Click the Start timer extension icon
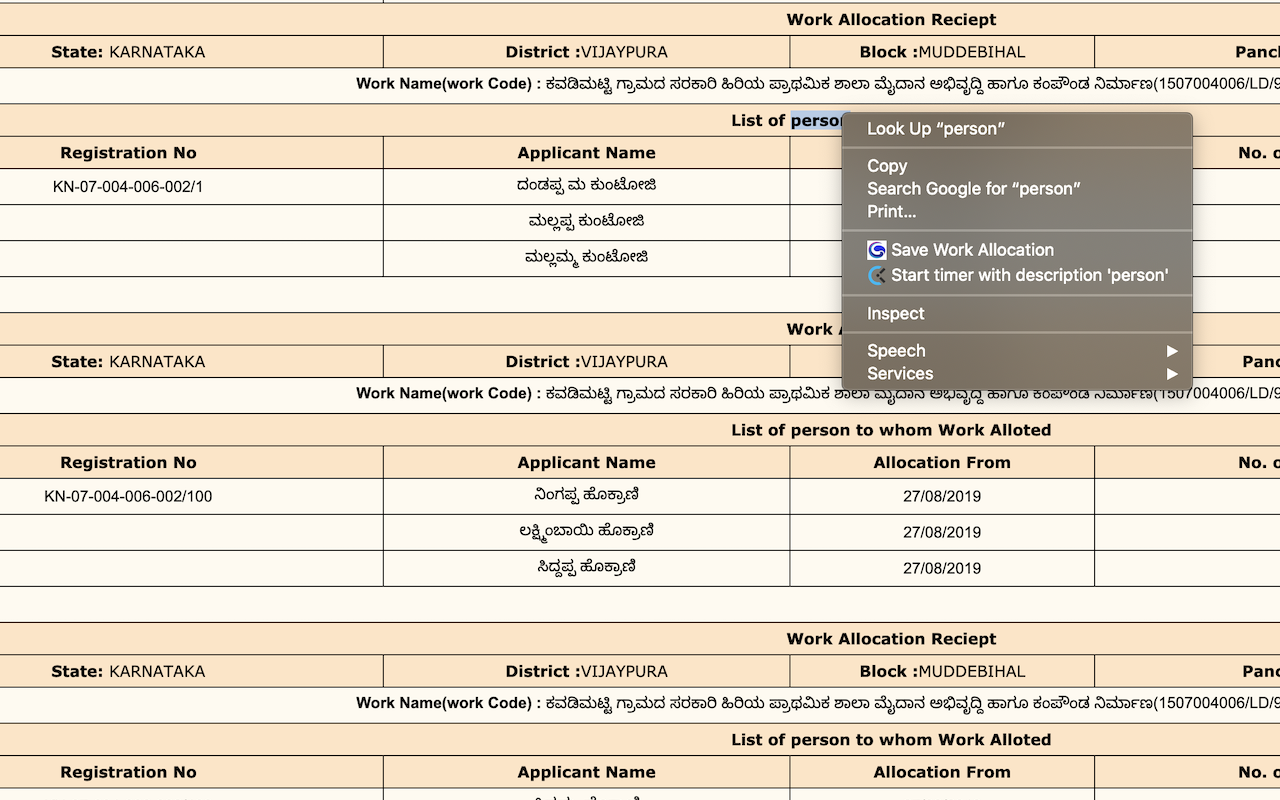The image size is (1280, 800). [x=877, y=275]
